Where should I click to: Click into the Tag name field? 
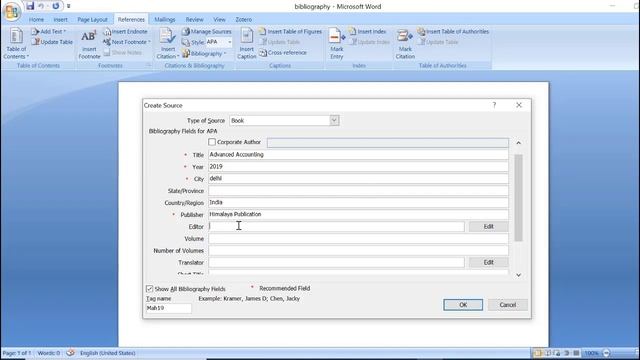pos(169,308)
